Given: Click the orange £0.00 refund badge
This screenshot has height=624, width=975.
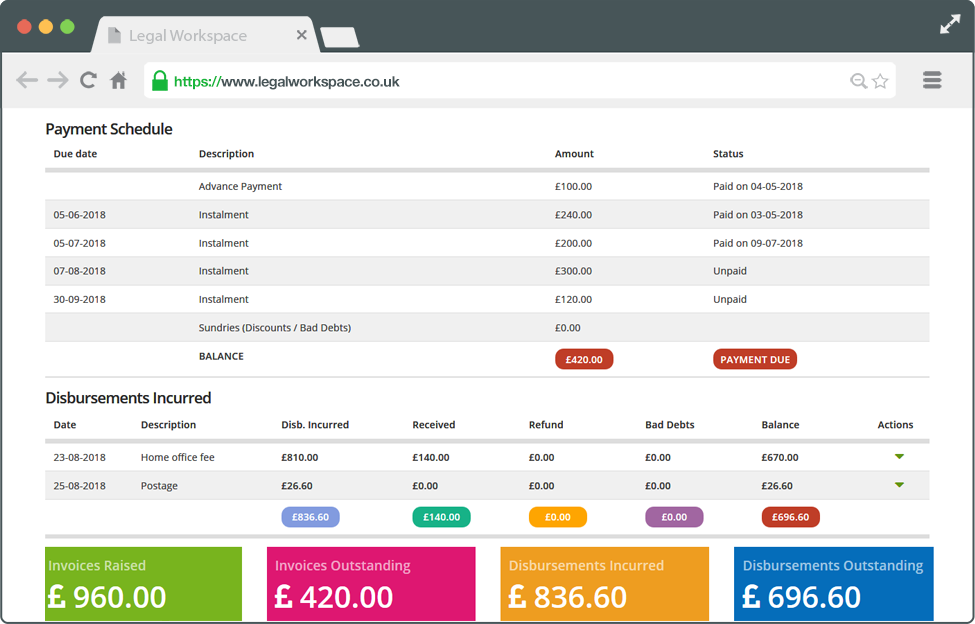Looking at the screenshot, I should [558, 517].
